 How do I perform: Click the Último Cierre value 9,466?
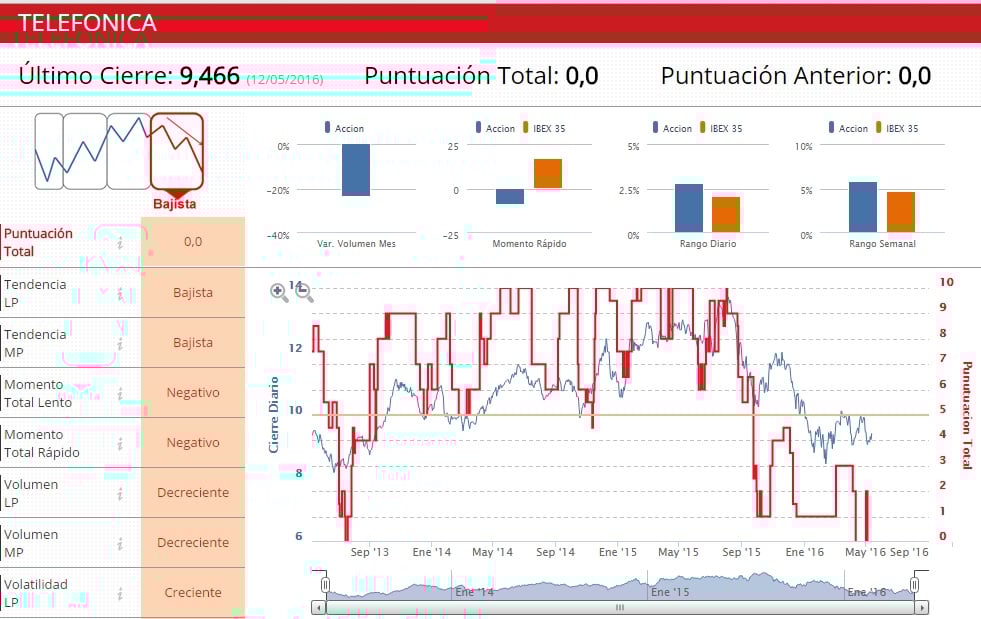point(210,76)
